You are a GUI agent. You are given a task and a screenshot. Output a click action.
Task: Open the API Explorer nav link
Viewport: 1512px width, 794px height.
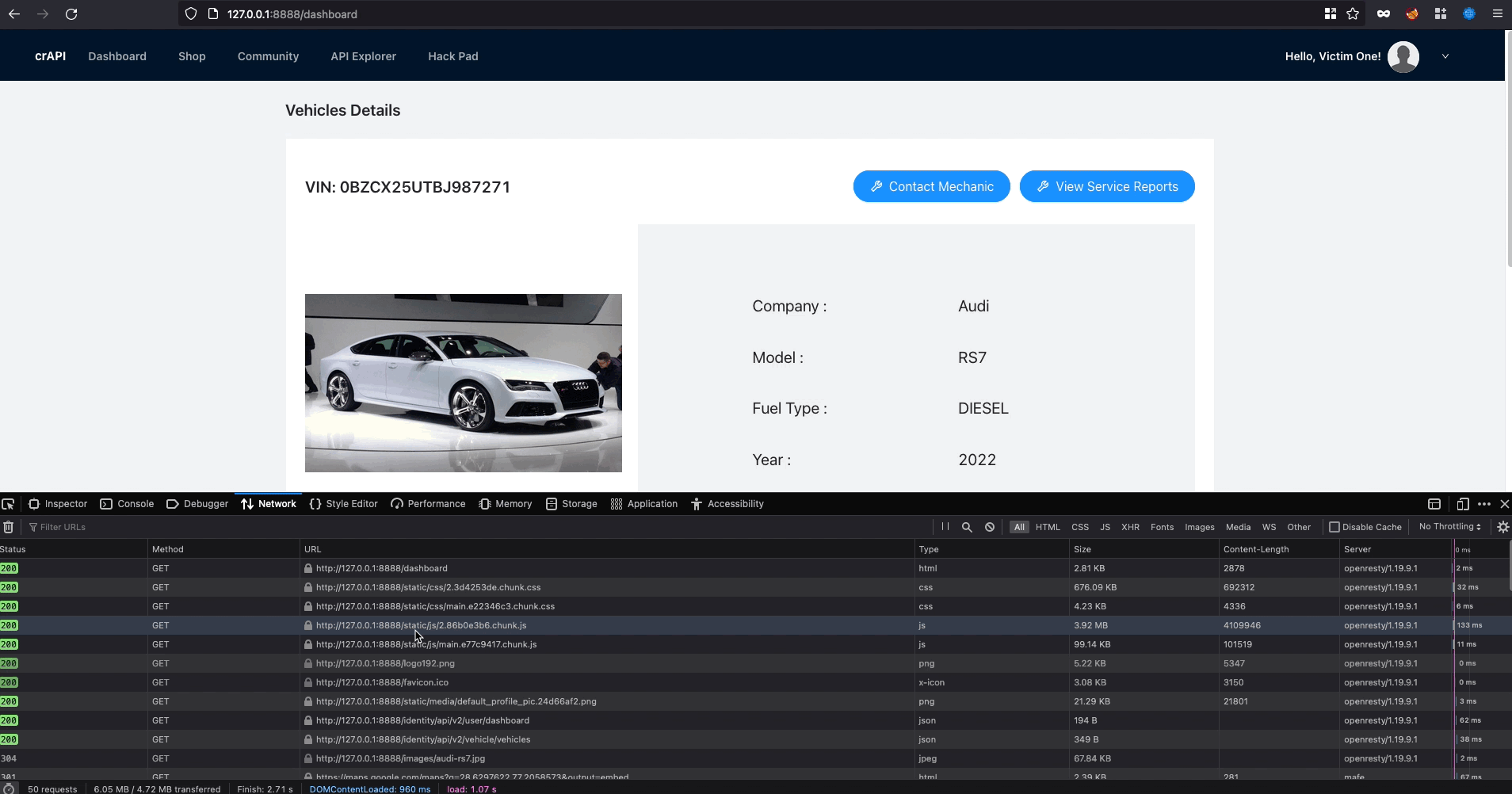coord(363,56)
